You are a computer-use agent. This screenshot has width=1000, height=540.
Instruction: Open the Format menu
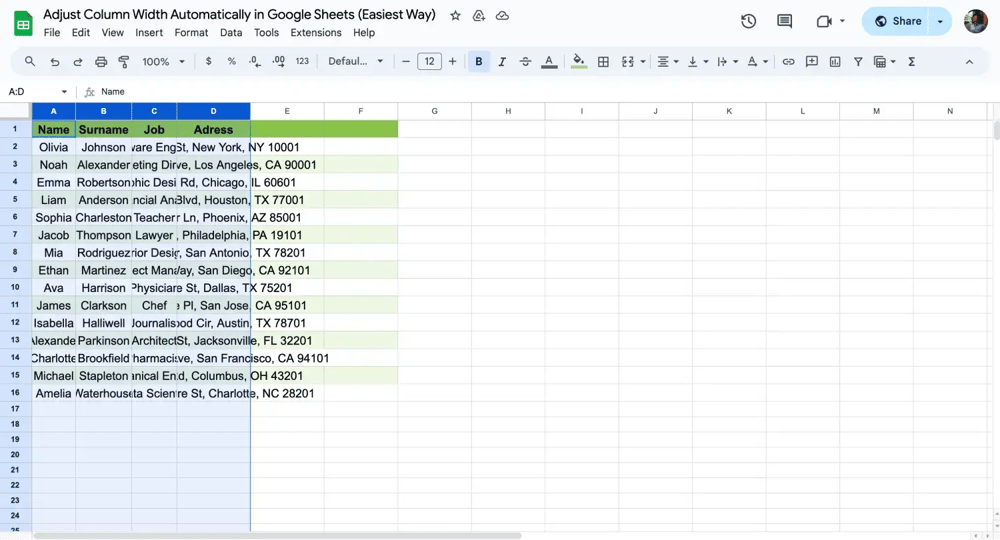(x=191, y=33)
